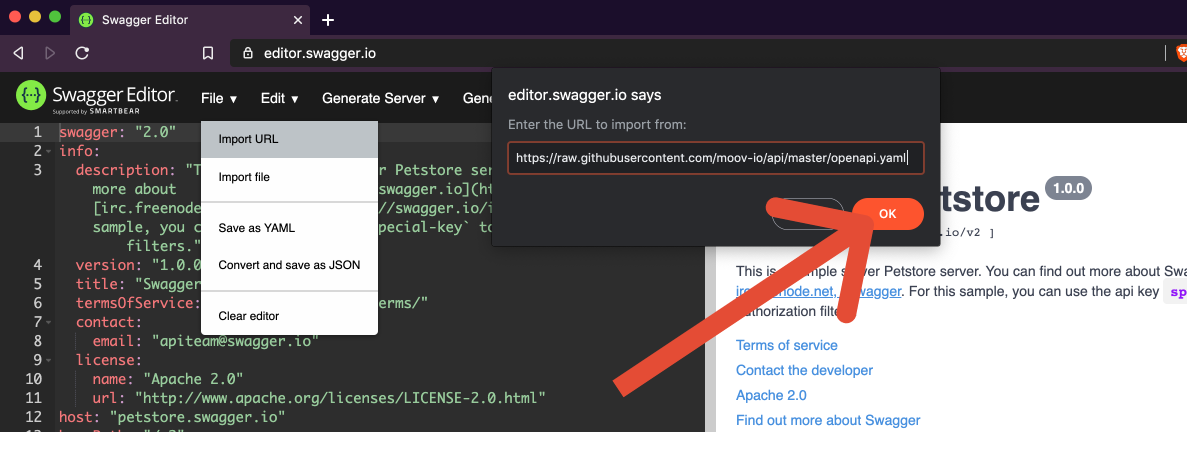Click line number 5 in gutter

(38, 284)
